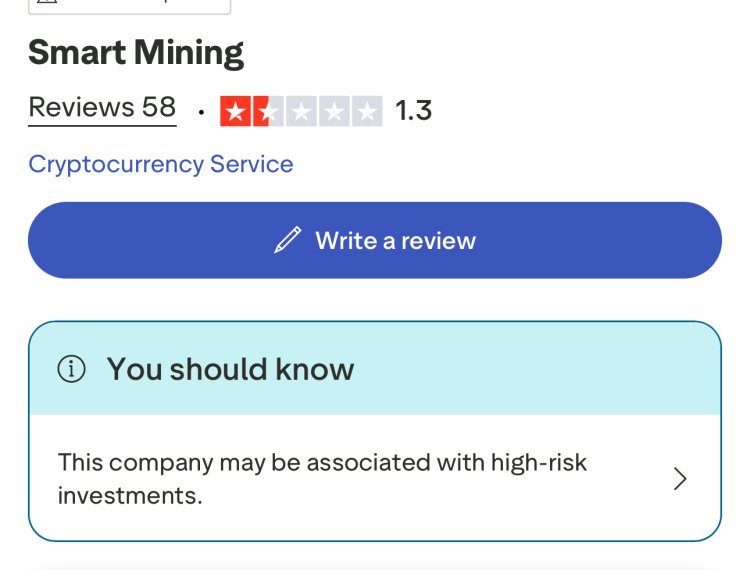
Task: Click the first red star
Action: click(x=236, y=111)
